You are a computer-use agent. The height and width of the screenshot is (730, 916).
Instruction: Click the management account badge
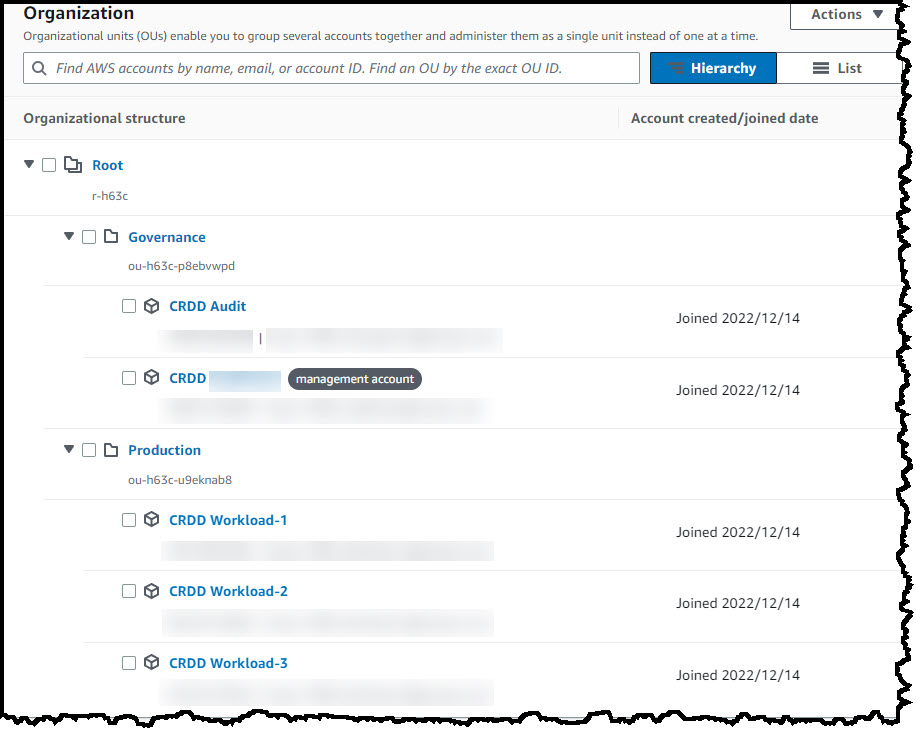tap(355, 379)
